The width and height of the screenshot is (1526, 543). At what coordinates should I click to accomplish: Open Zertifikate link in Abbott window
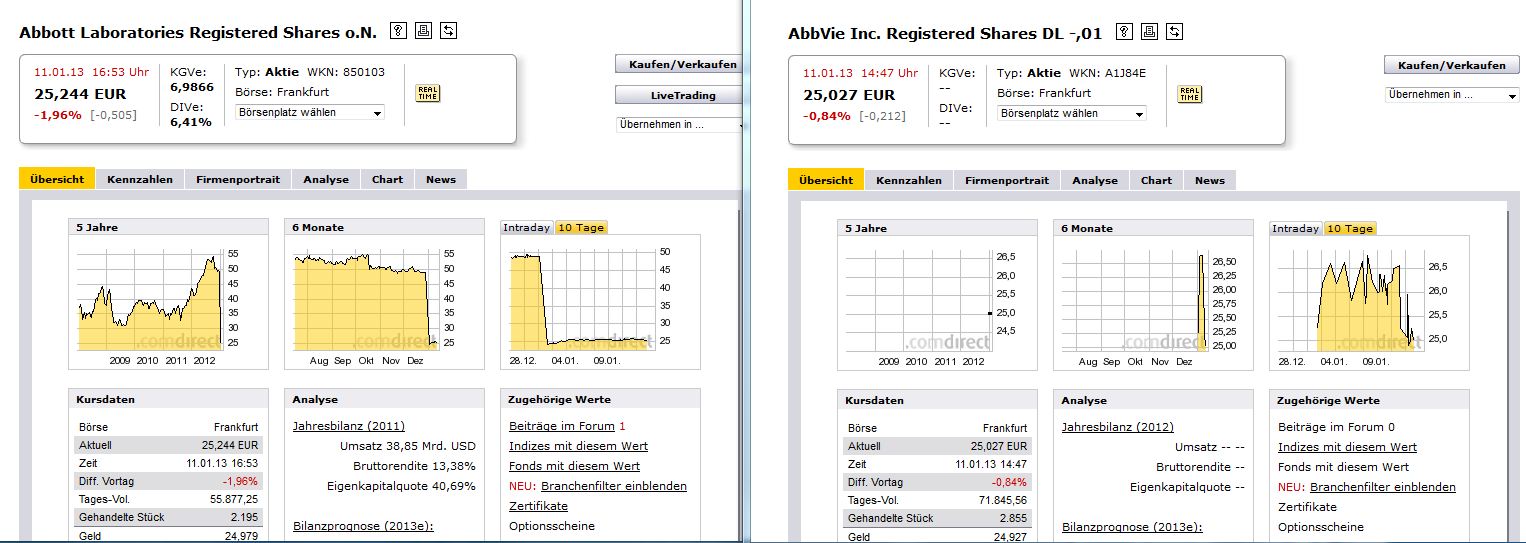[538, 506]
